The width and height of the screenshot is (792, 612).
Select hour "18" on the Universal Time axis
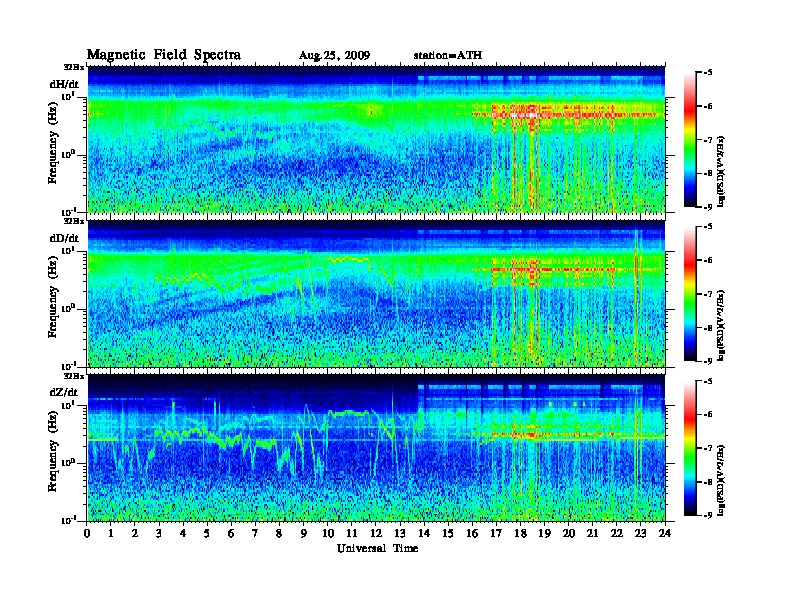tap(520, 533)
